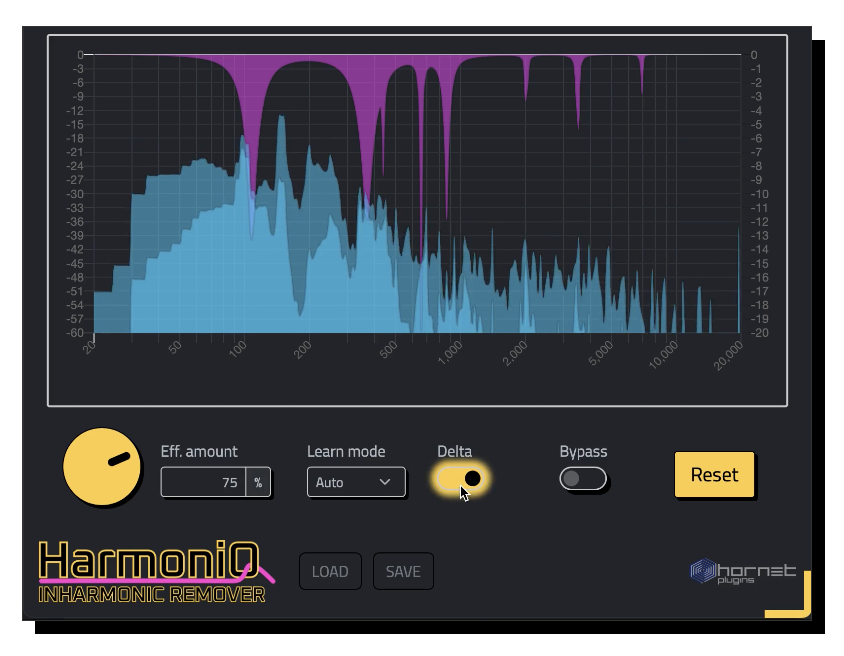Screen dimensions: 844x656
Task: Click the LOAD button
Action: click(x=330, y=571)
